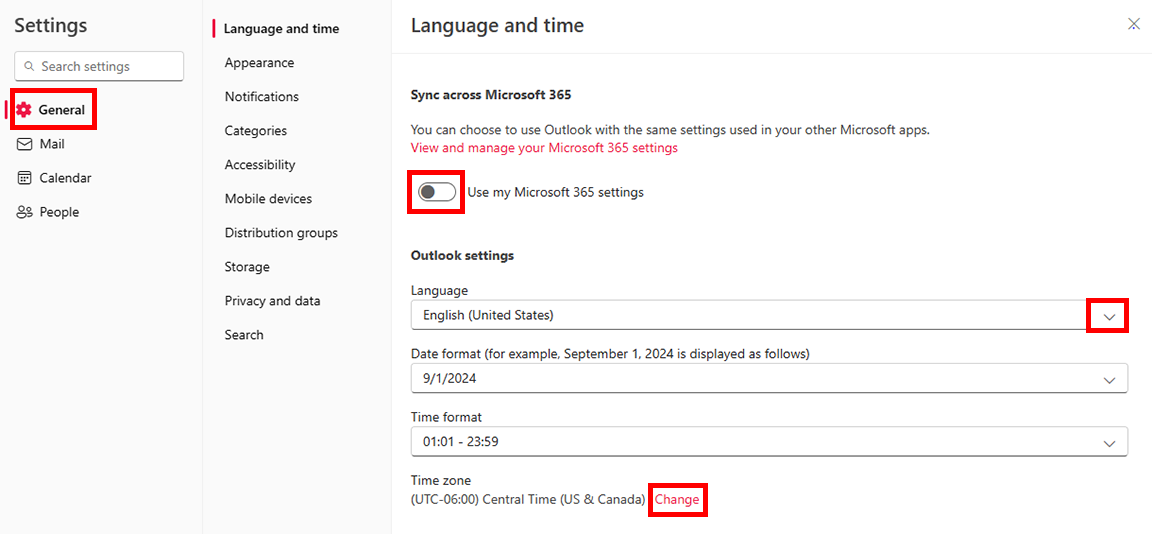Click the Calendar icon in sidebar

[25, 178]
